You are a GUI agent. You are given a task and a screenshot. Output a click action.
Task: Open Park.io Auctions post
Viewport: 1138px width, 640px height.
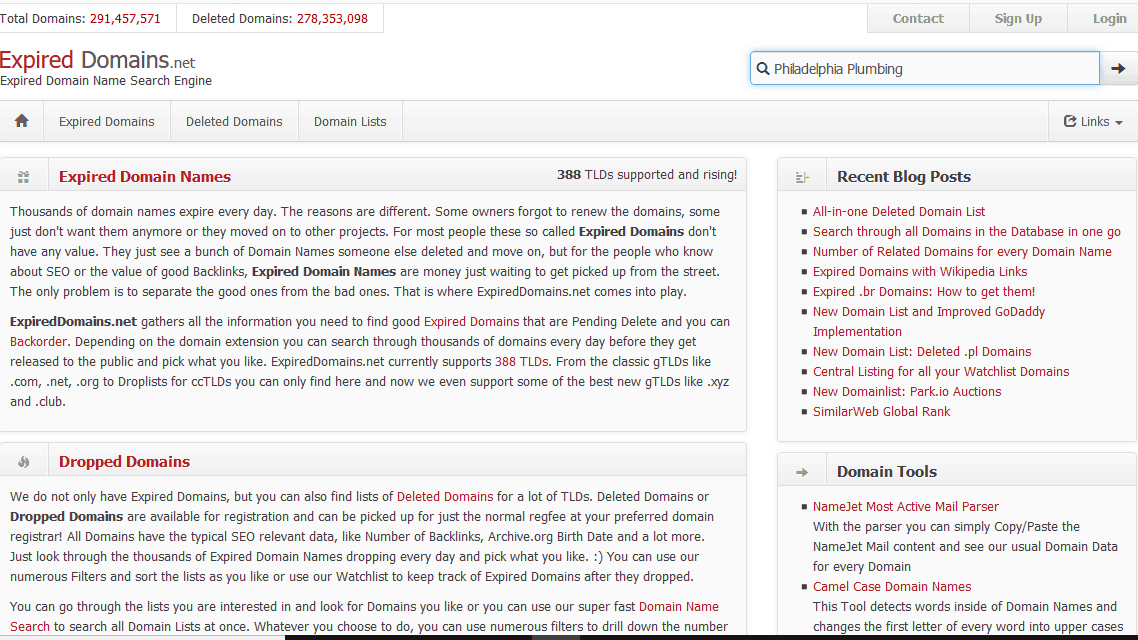tap(906, 391)
